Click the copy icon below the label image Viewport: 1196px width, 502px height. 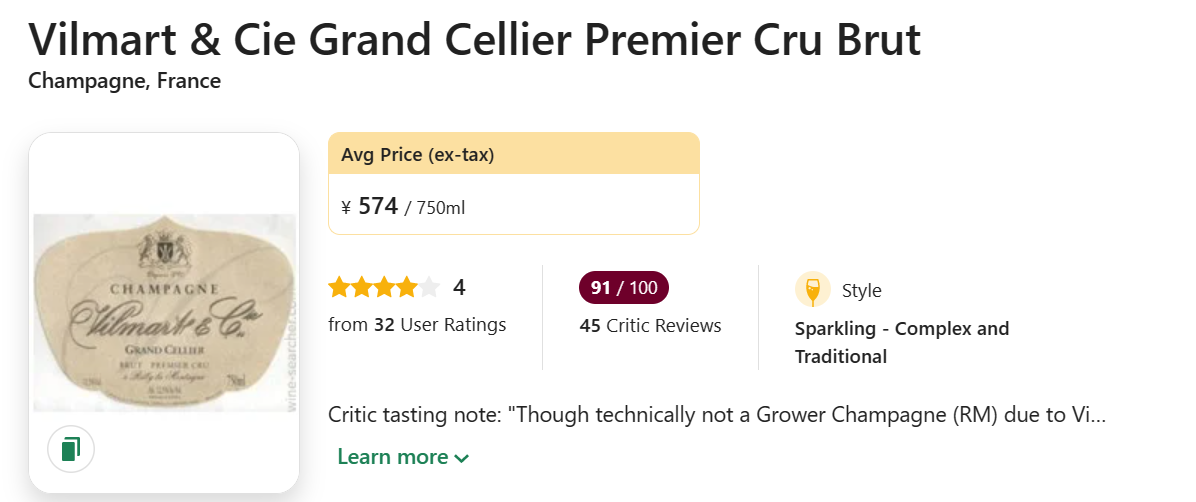(70, 448)
